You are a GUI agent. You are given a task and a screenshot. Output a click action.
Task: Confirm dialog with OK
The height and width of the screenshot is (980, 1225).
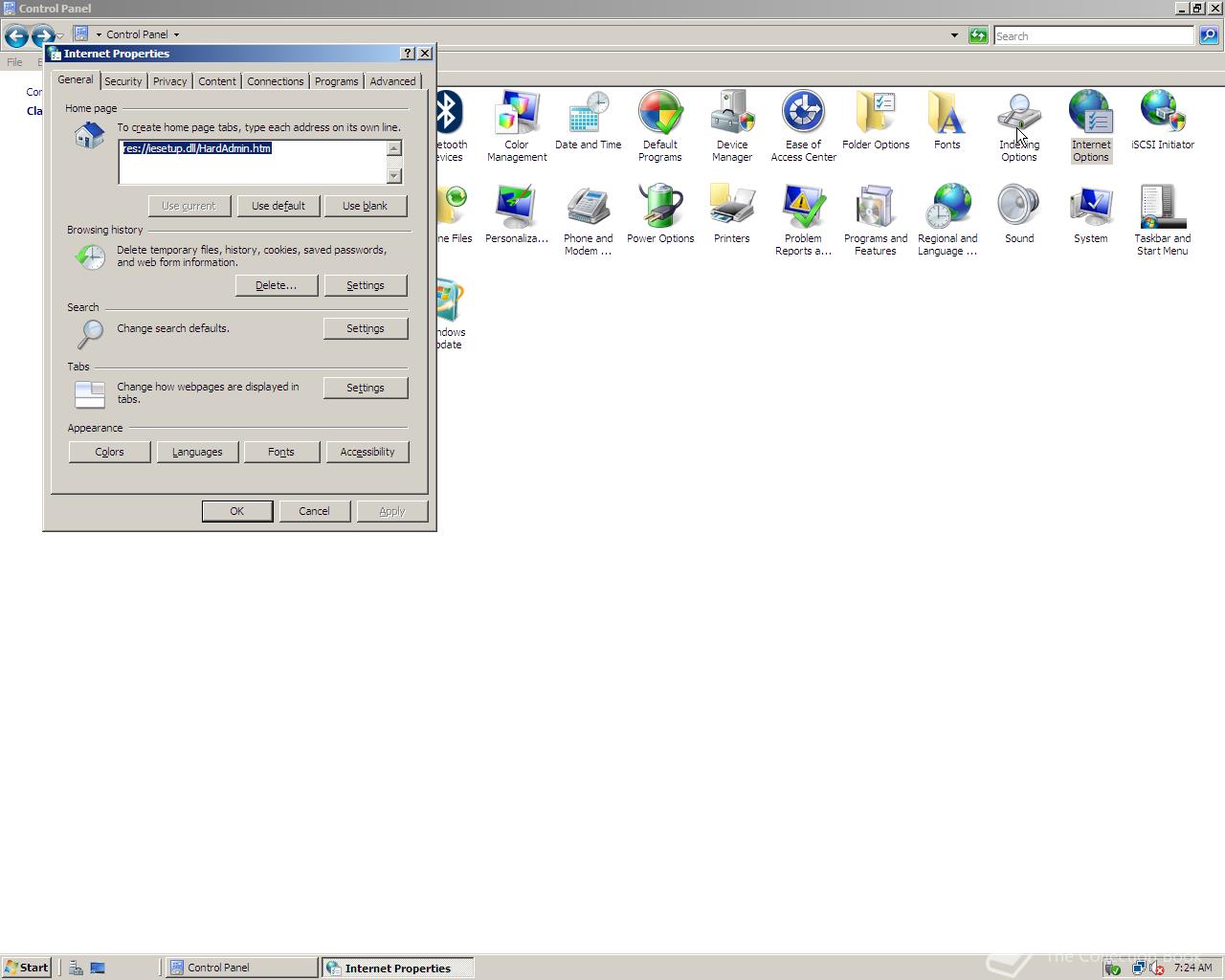pyautogui.click(x=237, y=511)
